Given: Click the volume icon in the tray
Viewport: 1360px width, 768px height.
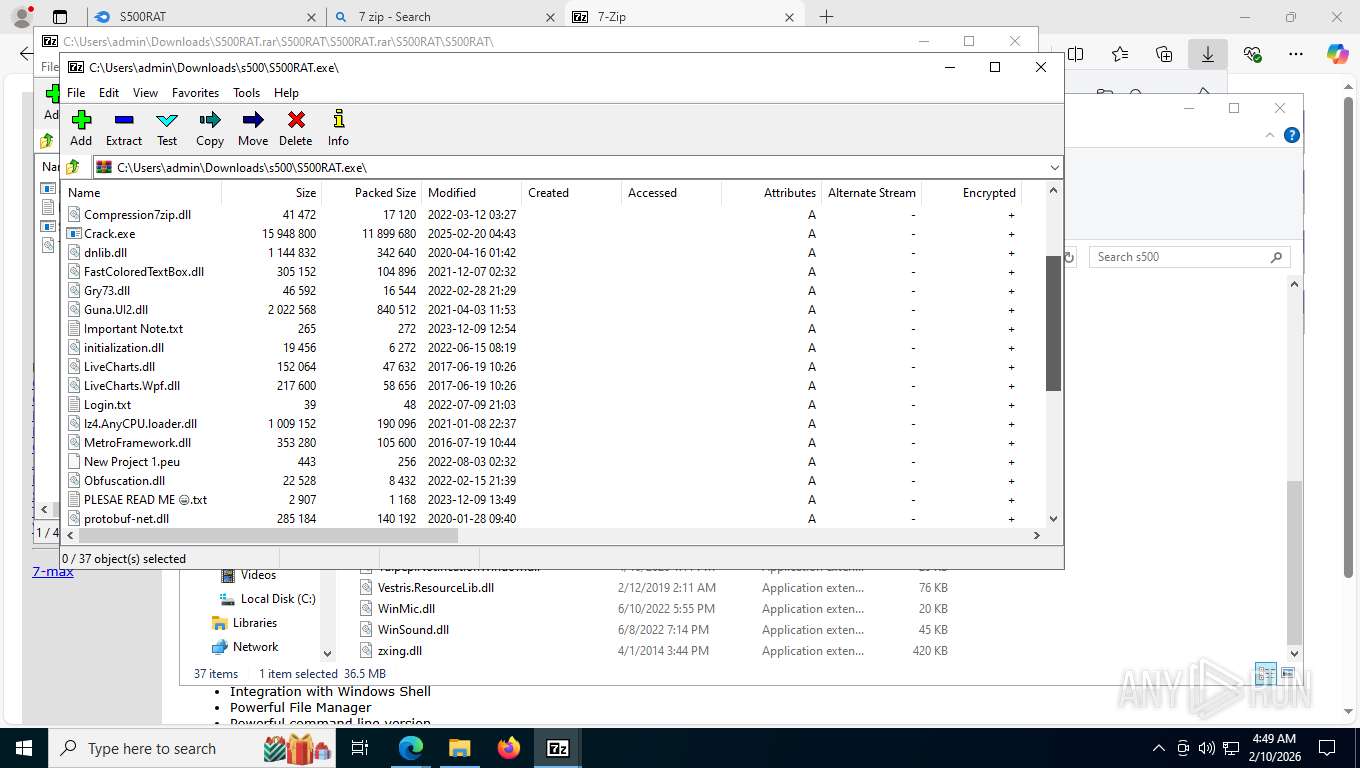Looking at the screenshot, I should tap(1207, 748).
